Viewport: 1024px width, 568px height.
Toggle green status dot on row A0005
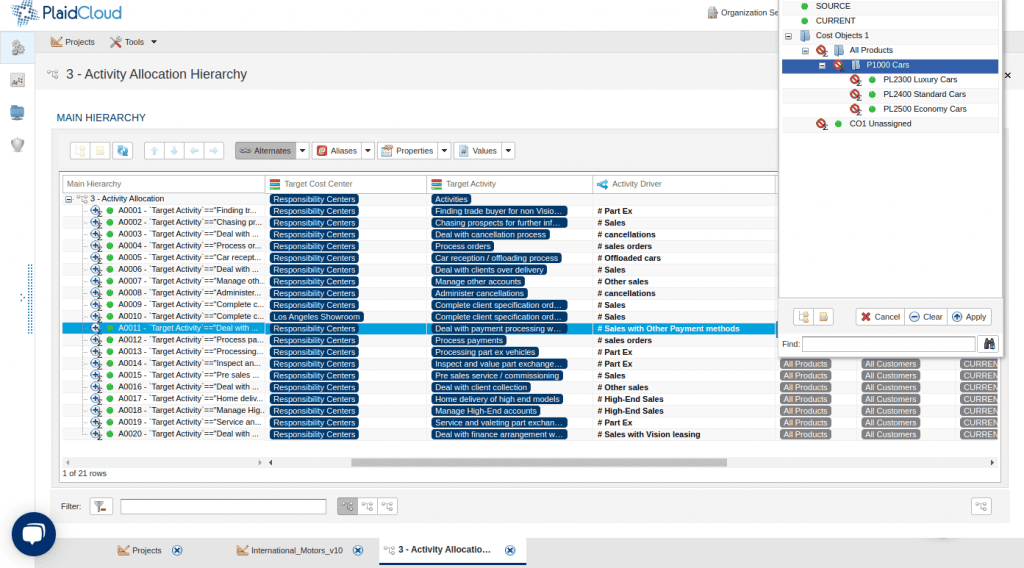coord(110,258)
